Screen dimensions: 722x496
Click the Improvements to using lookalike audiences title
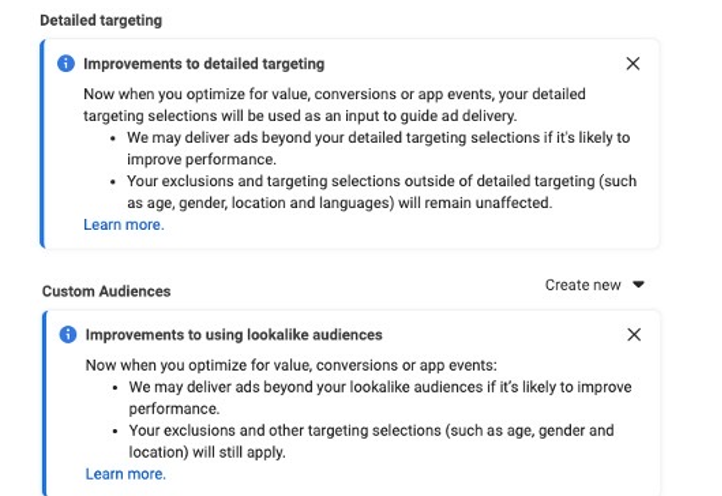234,335
